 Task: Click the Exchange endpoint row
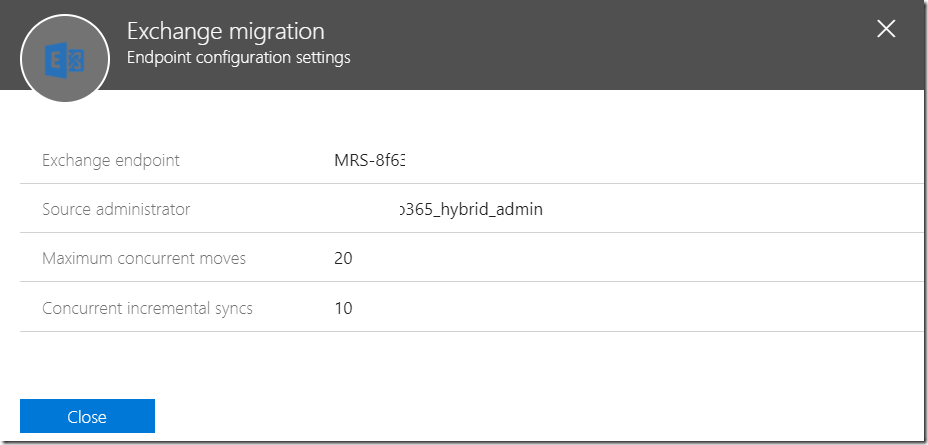pyautogui.click(x=472, y=160)
